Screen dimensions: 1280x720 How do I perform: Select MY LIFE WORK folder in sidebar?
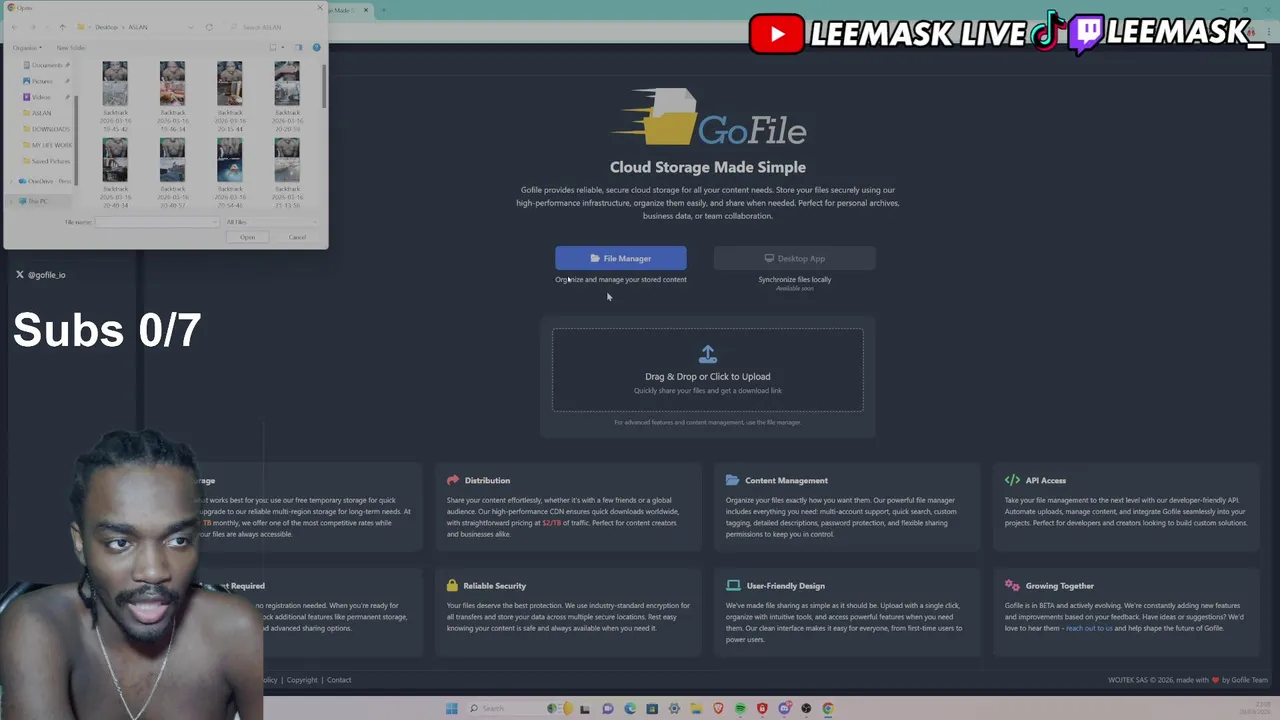(47, 145)
